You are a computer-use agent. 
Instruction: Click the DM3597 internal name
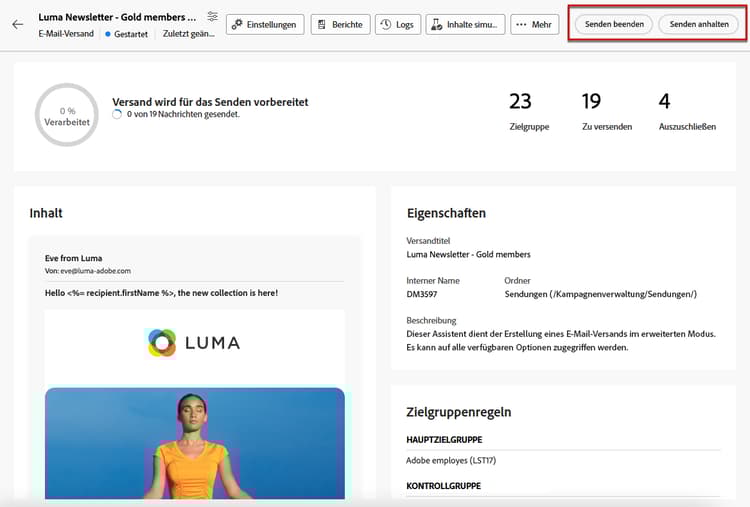421,294
